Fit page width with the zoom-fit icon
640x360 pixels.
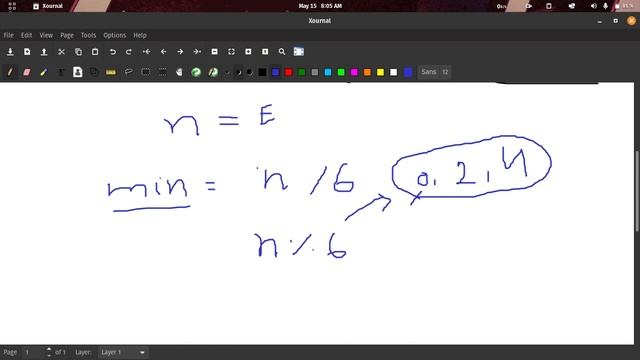tap(231, 52)
